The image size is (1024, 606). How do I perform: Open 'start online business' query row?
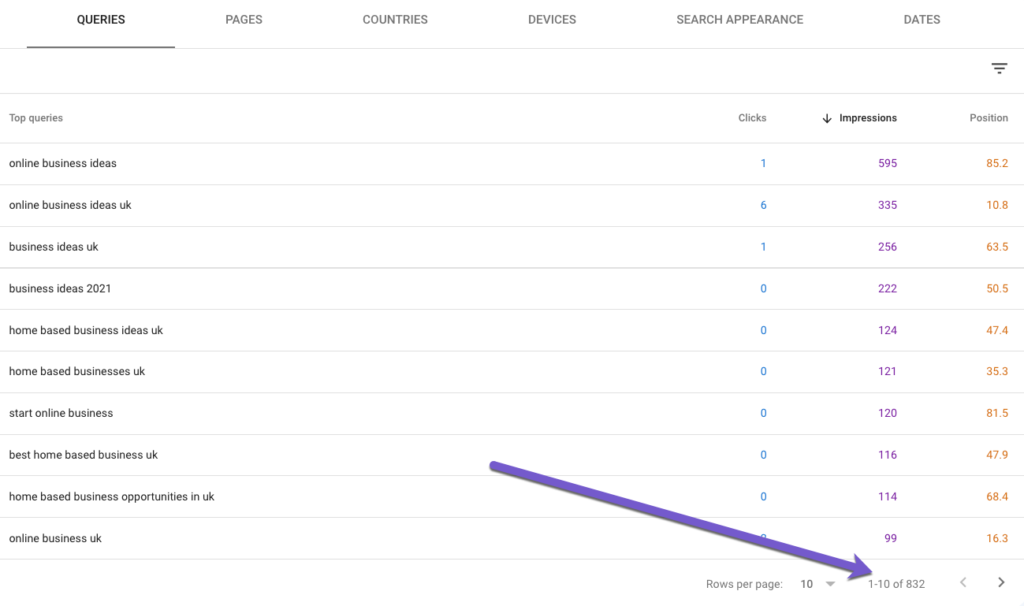(x=61, y=413)
